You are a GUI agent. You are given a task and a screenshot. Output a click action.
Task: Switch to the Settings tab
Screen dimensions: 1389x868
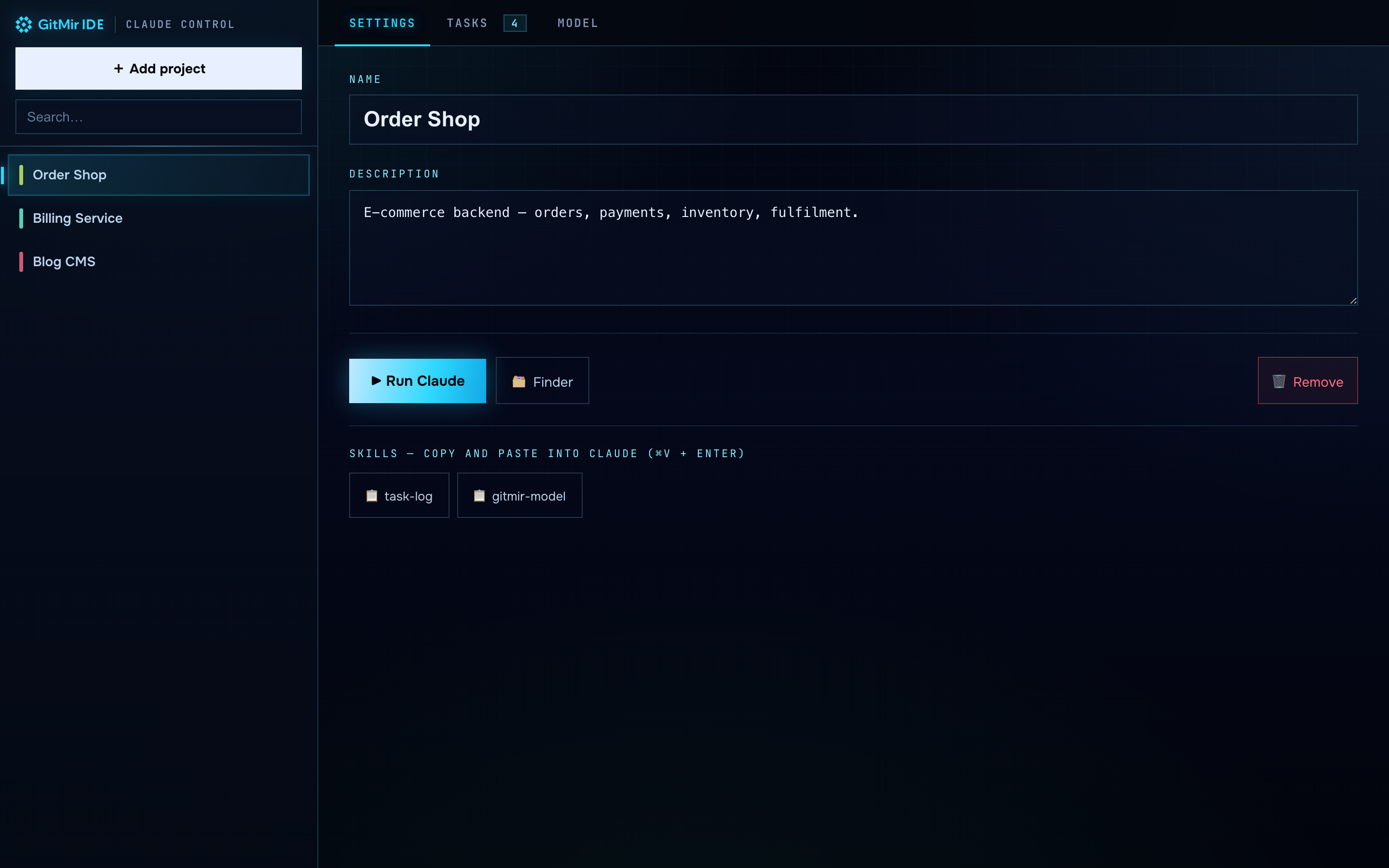tap(382, 23)
